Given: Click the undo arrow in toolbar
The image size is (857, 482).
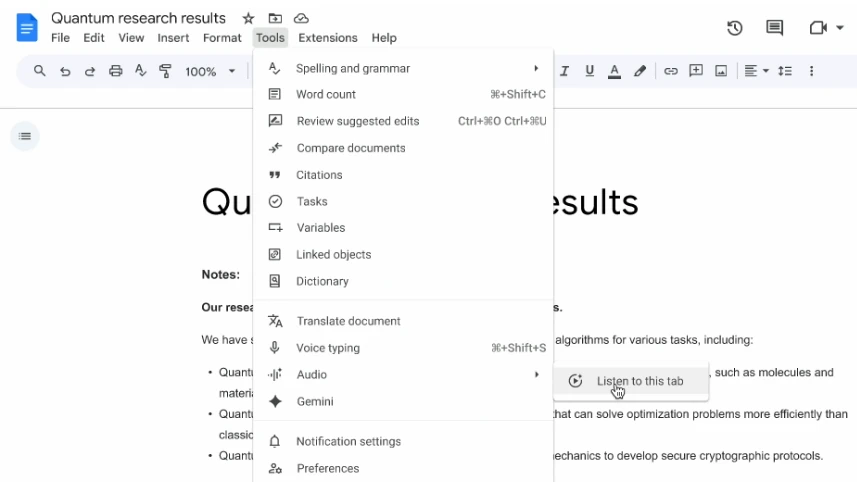Looking at the screenshot, I should coord(65,71).
